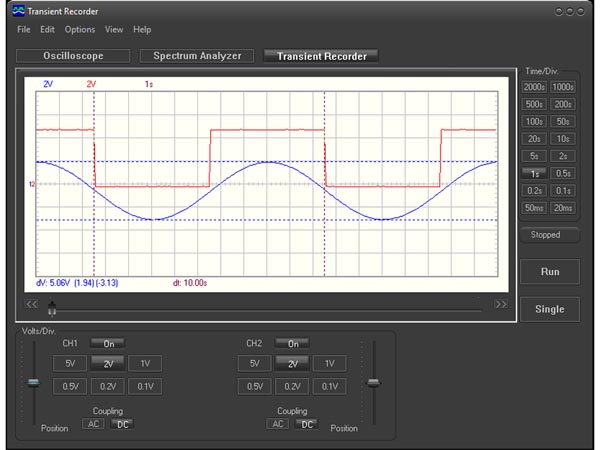Viewport: 600px width, 450px height.
Task: Click the CH1 Position slider handle
Action: (x=33, y=382)
